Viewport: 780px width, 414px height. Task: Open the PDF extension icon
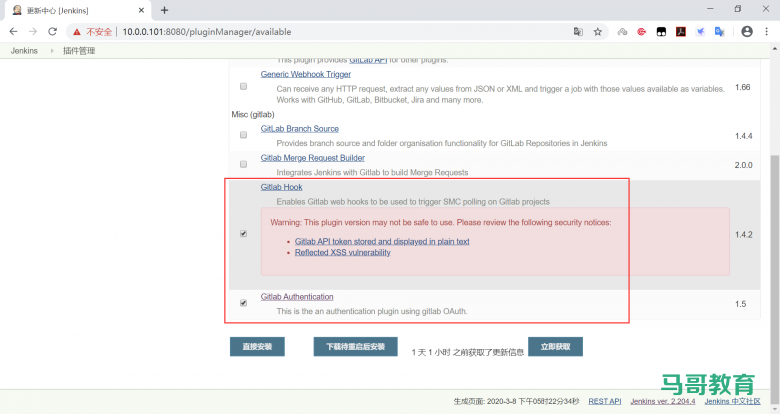pos(681,31)
